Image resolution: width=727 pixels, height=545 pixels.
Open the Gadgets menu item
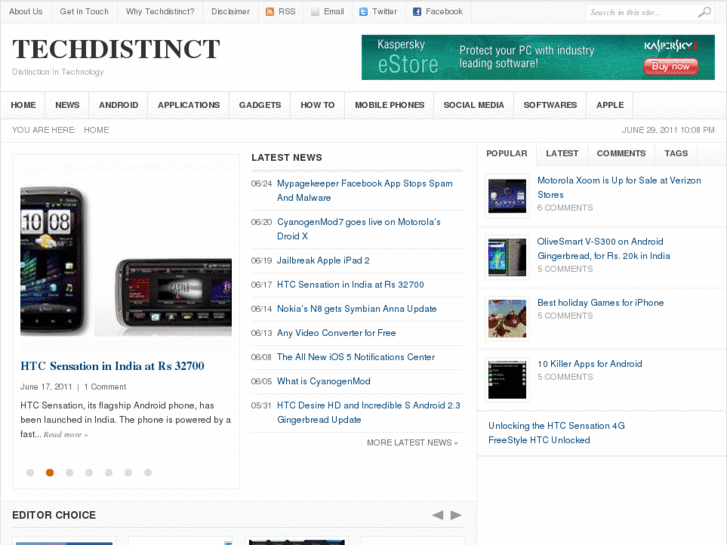click(260, 105)
